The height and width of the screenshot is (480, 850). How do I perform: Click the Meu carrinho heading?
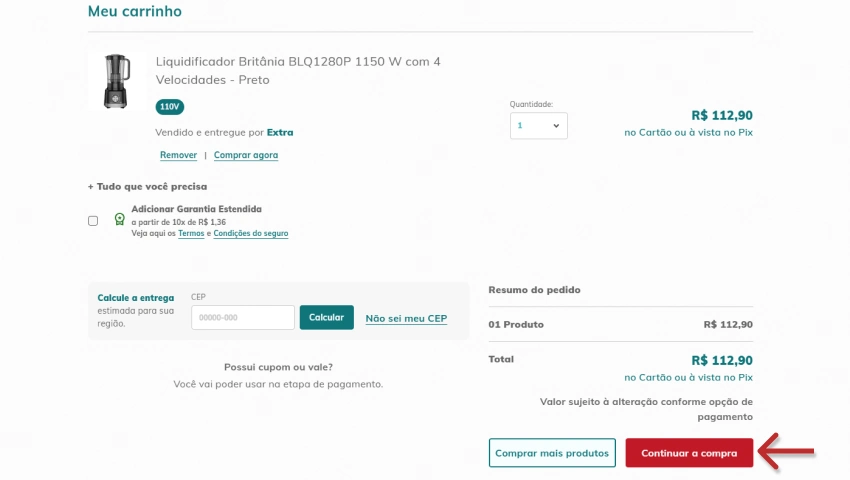click(x=135, y=11)
